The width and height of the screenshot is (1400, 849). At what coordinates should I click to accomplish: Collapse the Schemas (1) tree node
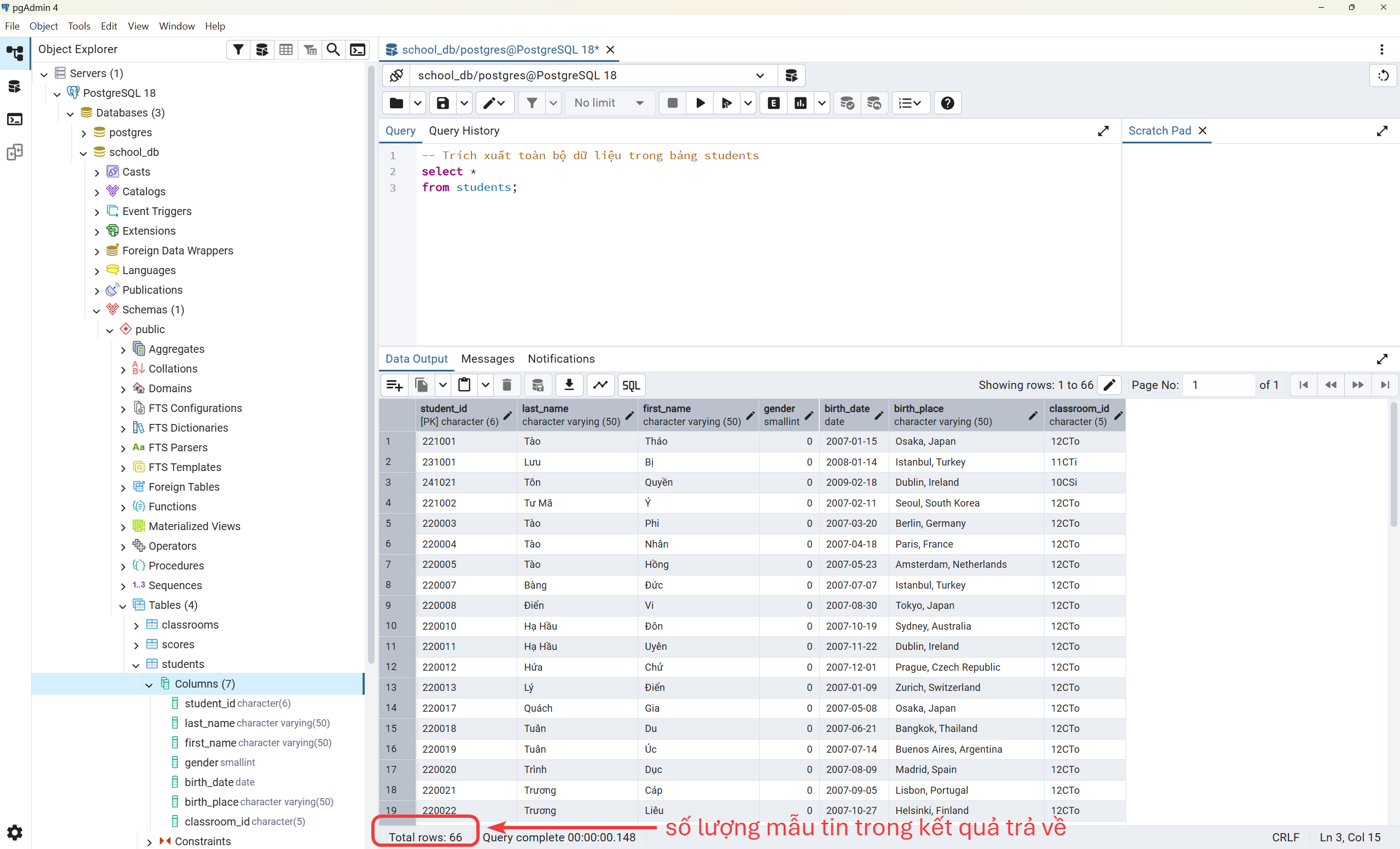(97, 310)
